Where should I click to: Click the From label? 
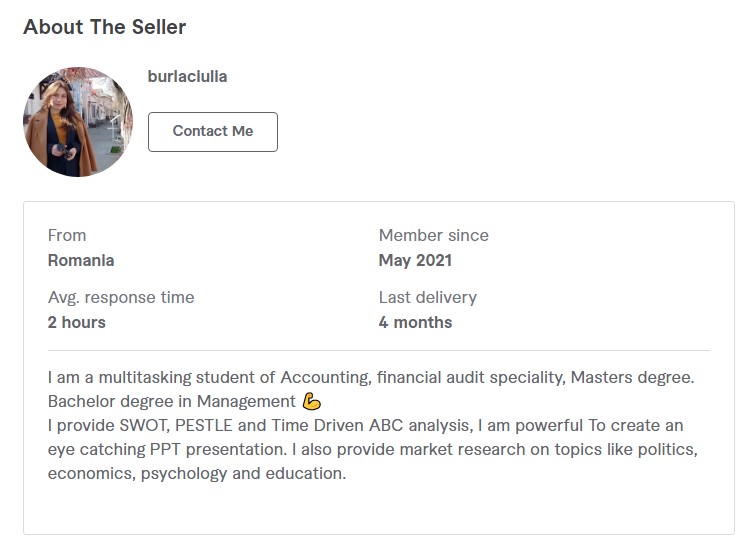point(67,235)
